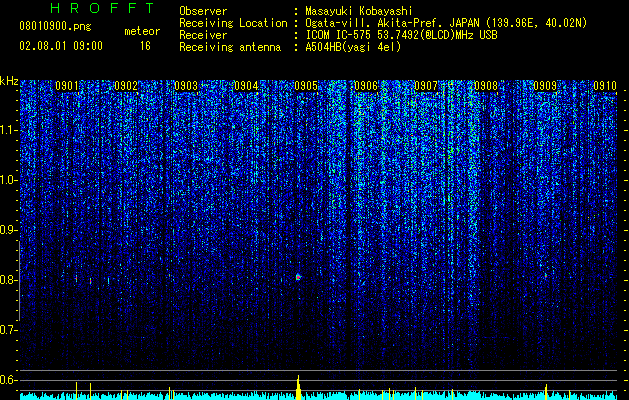
Task: Click the 1.1 frequency axis label
Action: point(8,130)
